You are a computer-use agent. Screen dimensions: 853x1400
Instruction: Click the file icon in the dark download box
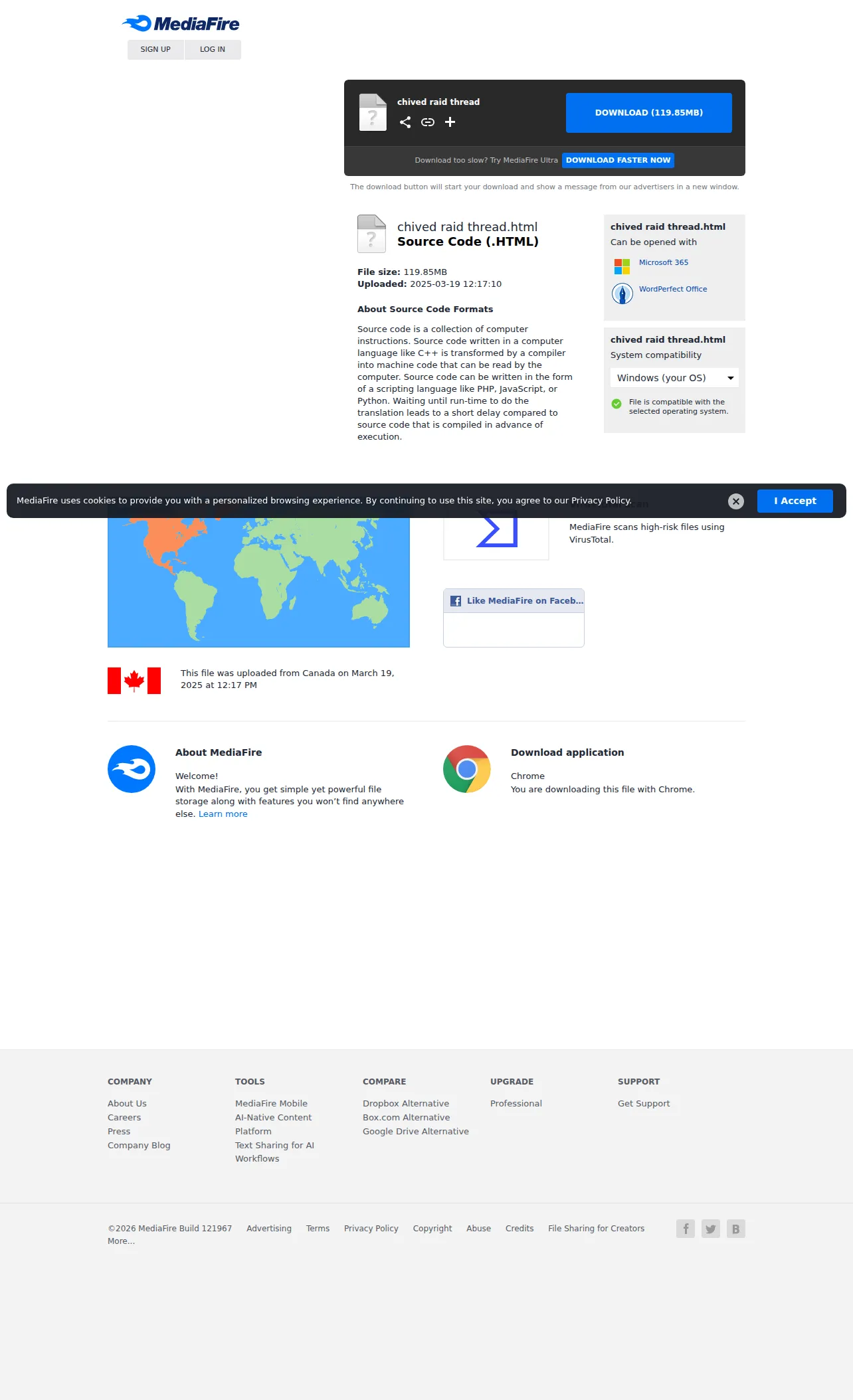point(373,112)
